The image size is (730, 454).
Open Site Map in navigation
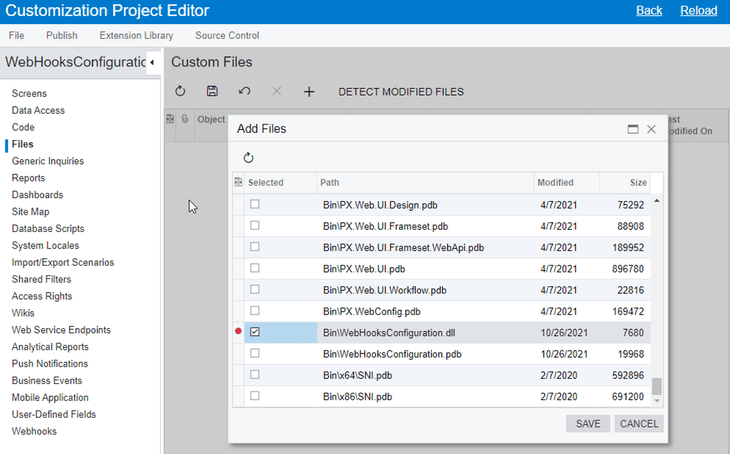tap(31, 212)
